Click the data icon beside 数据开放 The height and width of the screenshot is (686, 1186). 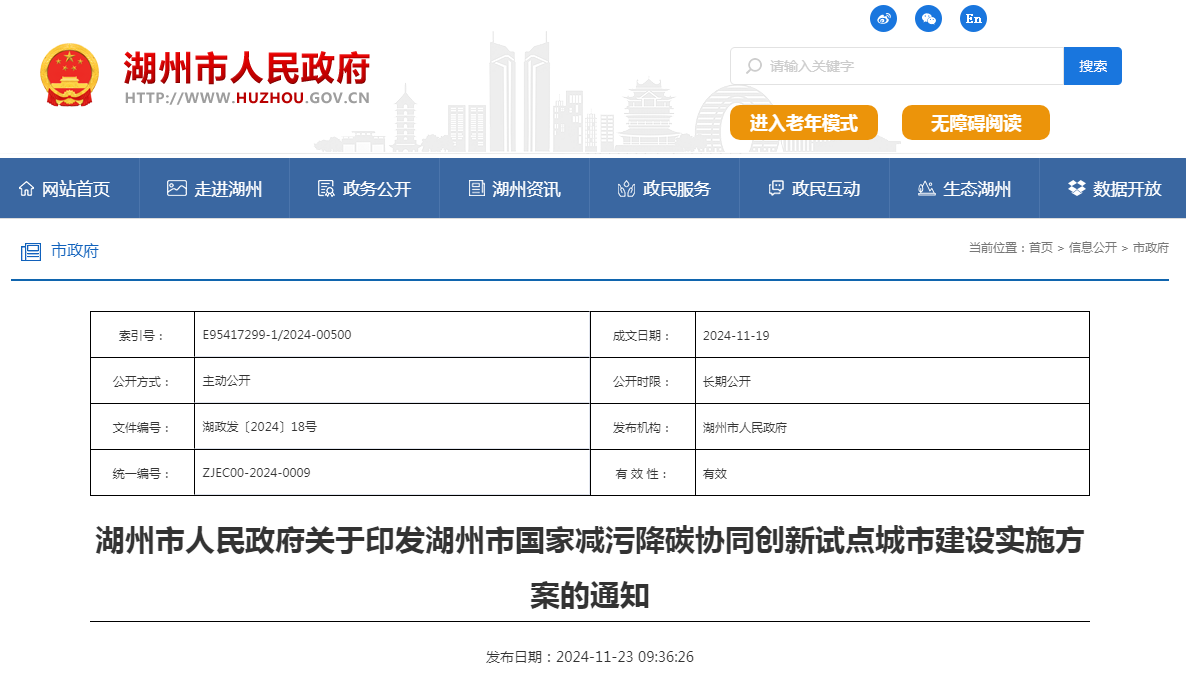(x=1073, y=187)
